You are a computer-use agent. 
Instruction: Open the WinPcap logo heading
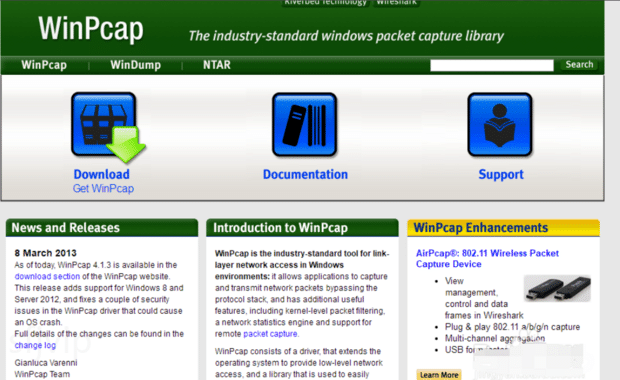click(91, 28)
